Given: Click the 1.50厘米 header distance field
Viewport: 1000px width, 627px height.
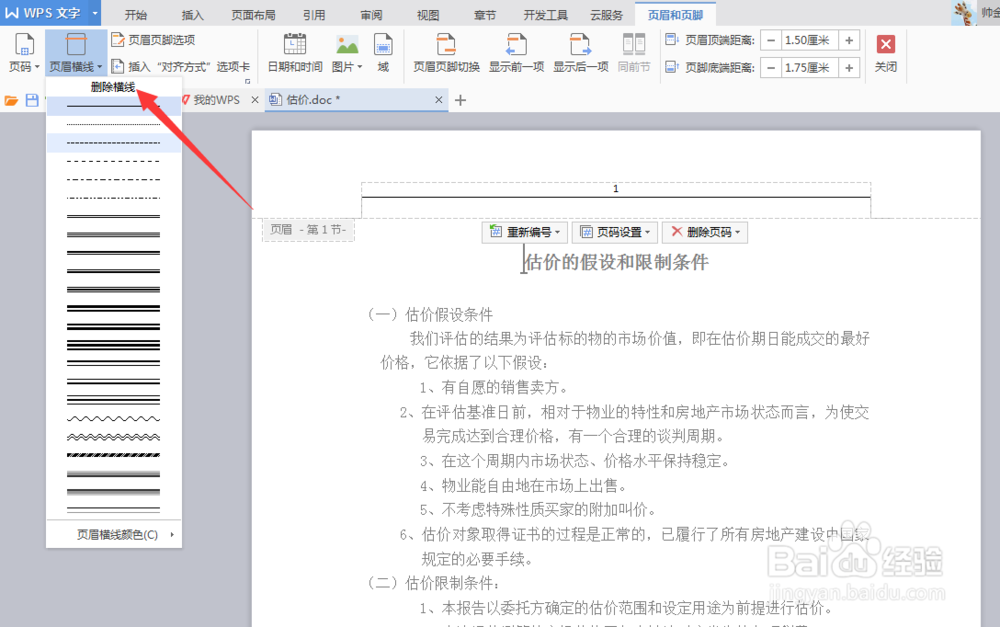Looking at the screenshot, I should point(810,40).
